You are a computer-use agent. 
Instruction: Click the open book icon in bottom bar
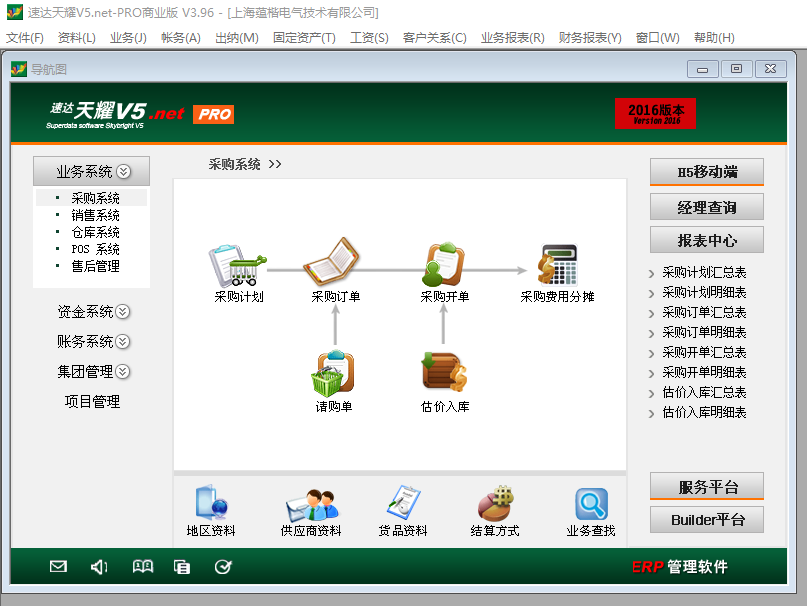[143, 566]
